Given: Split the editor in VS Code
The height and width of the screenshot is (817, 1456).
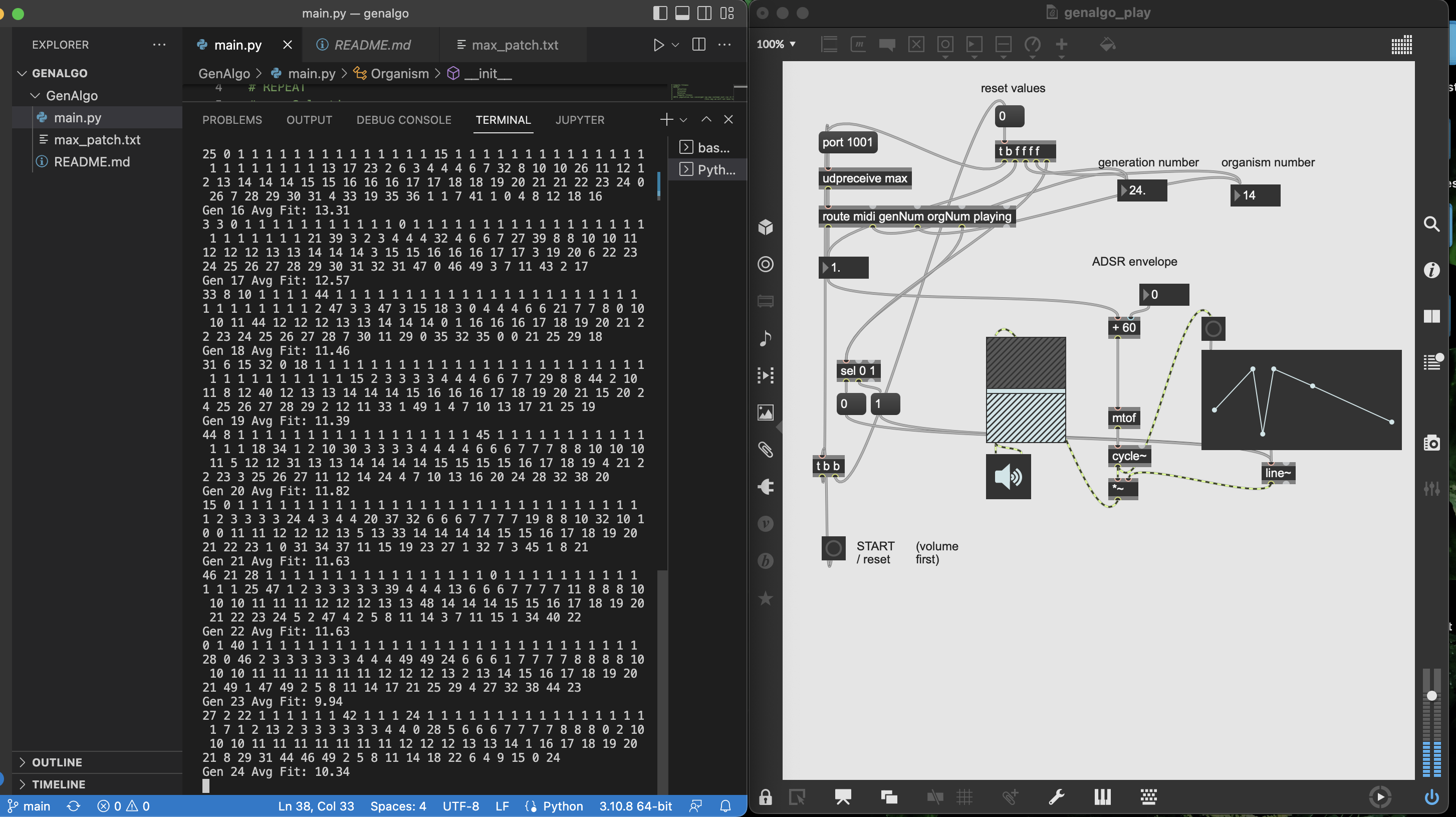Looking at the screenshot, I should point(698,45).
